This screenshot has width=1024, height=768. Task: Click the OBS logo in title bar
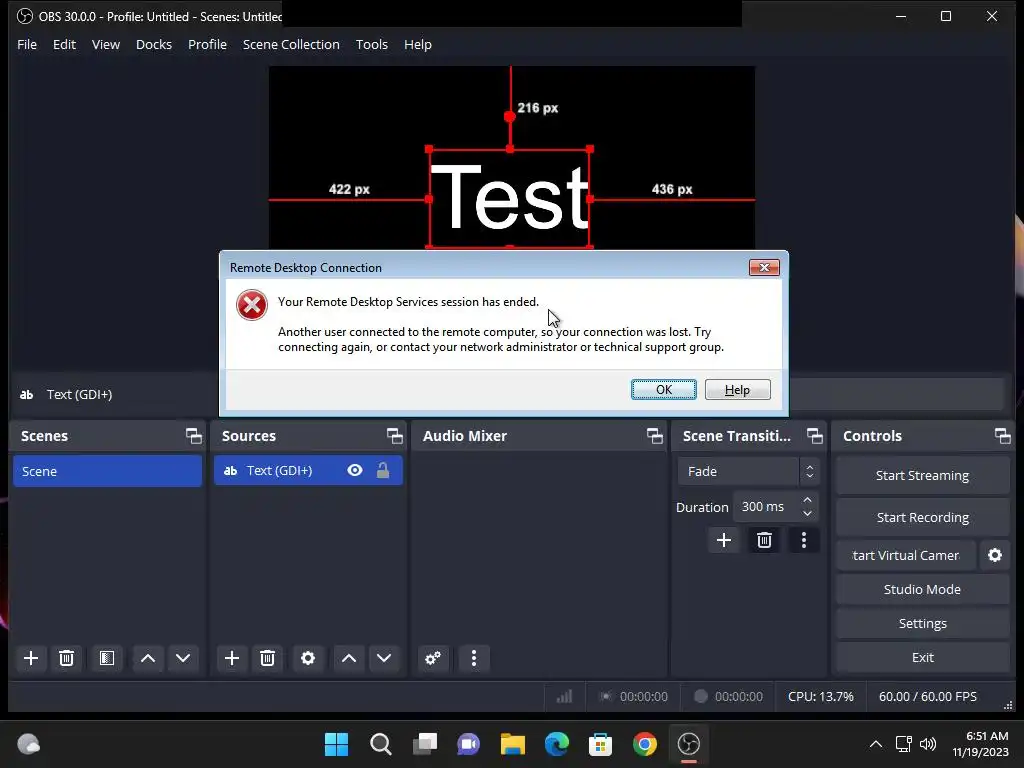(24, 16)
